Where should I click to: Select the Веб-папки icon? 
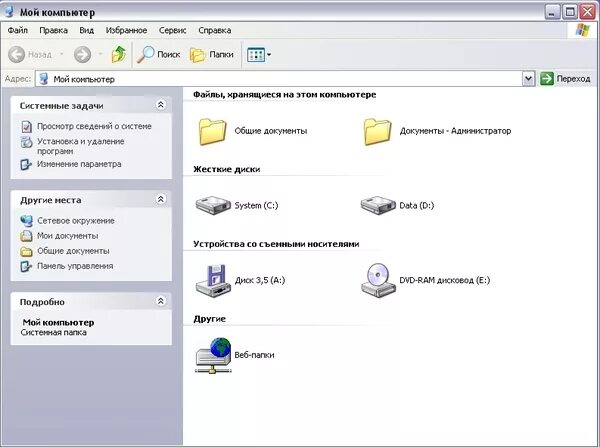coord(213,356)
